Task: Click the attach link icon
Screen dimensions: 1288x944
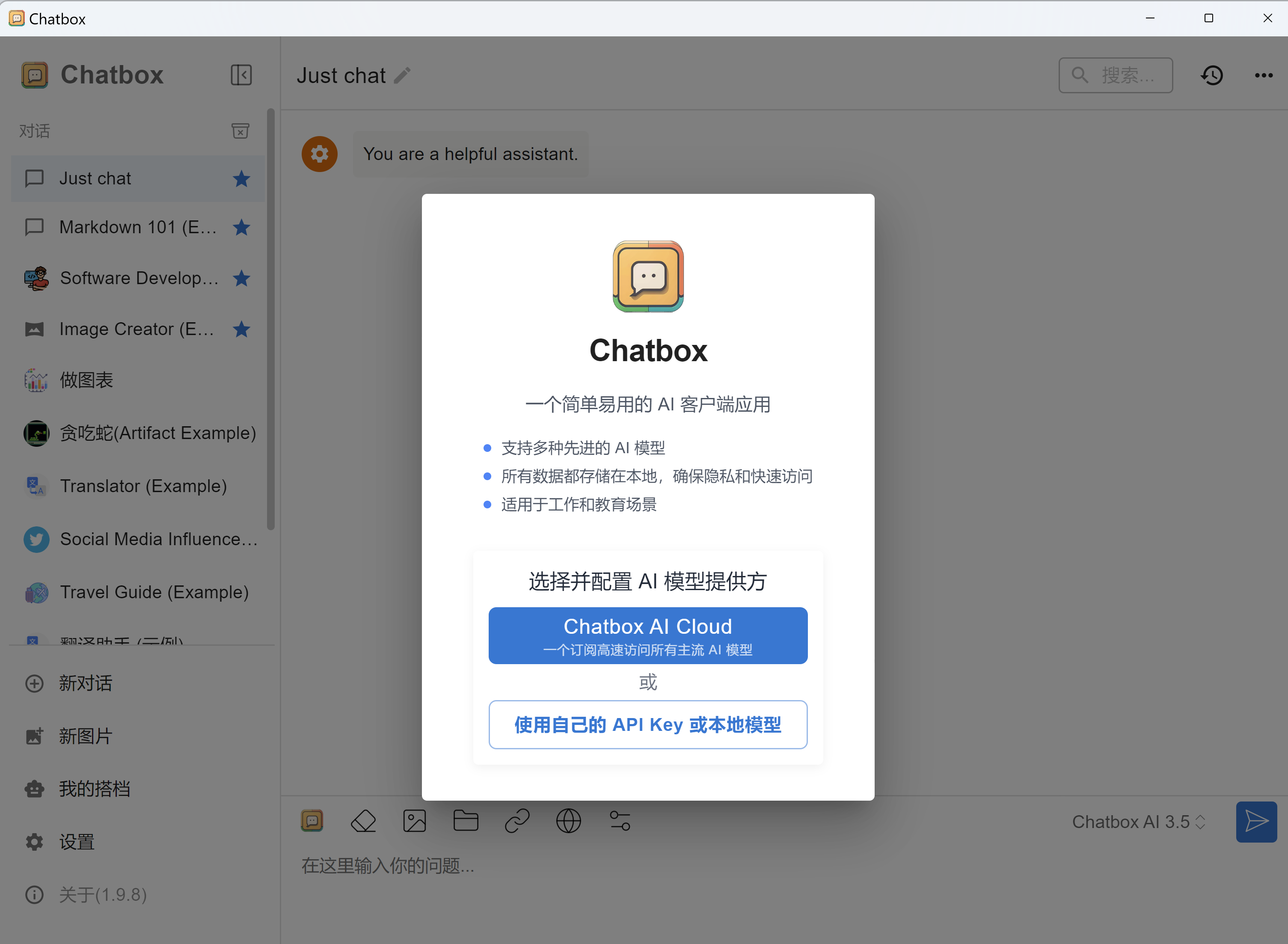Action: (x=517, y=822)
